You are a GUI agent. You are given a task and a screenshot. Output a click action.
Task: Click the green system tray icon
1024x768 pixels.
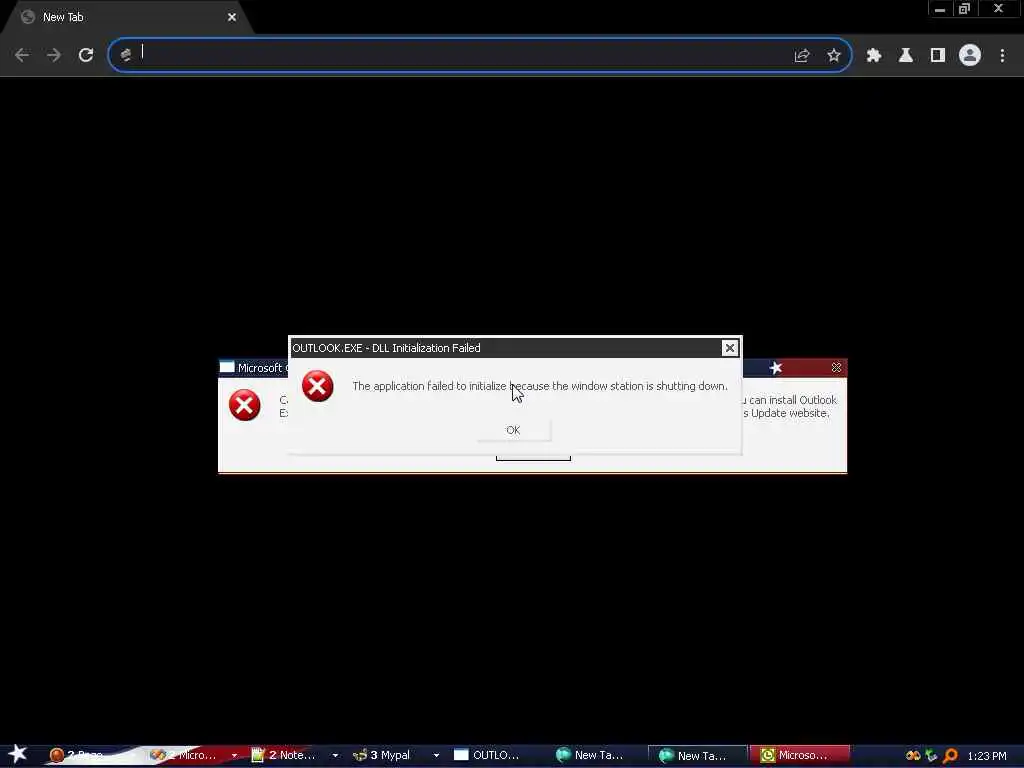click(x=931, y=756)
